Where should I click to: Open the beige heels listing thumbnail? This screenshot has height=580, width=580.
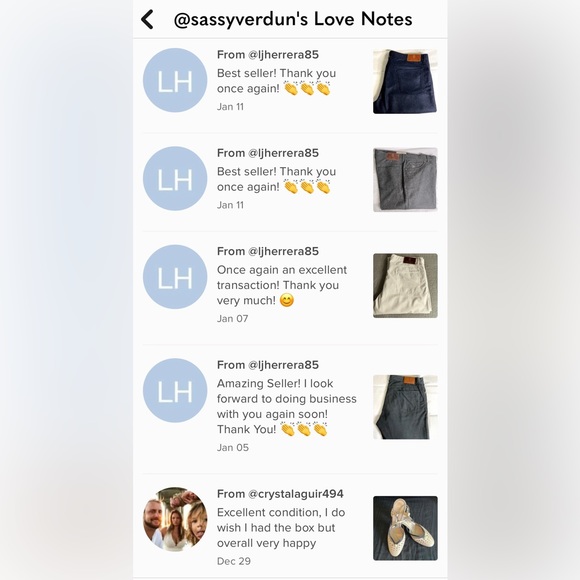tap(405, 528)
